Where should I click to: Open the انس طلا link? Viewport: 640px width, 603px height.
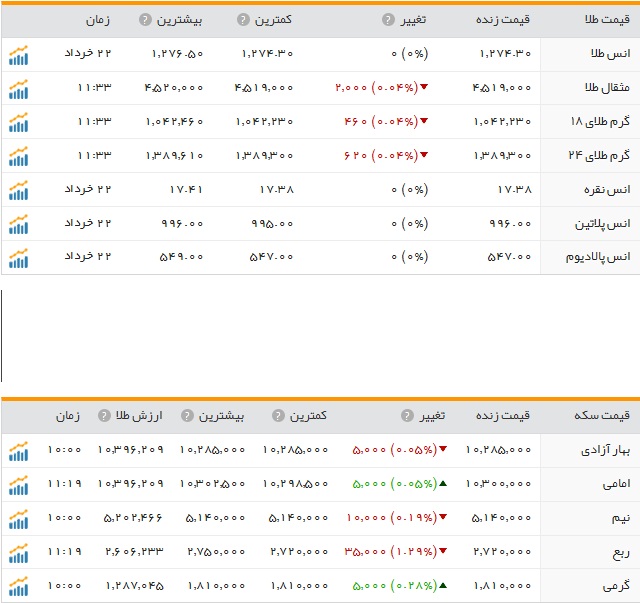(611, 53)
